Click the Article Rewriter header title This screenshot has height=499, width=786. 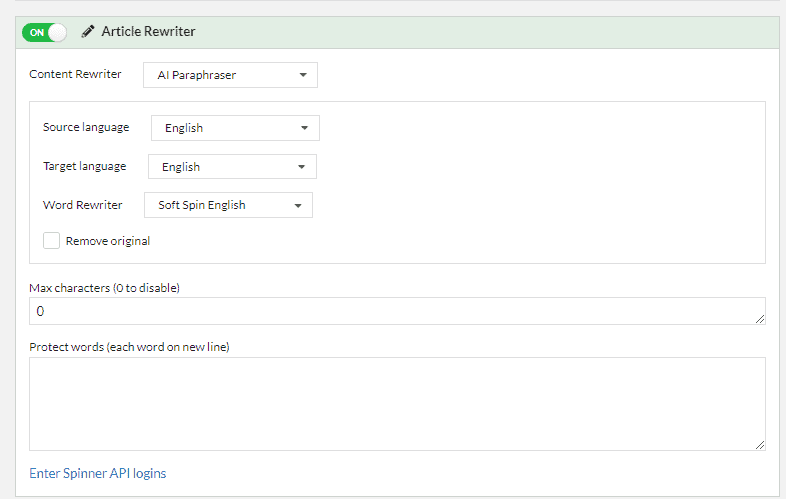coord(148,31)
